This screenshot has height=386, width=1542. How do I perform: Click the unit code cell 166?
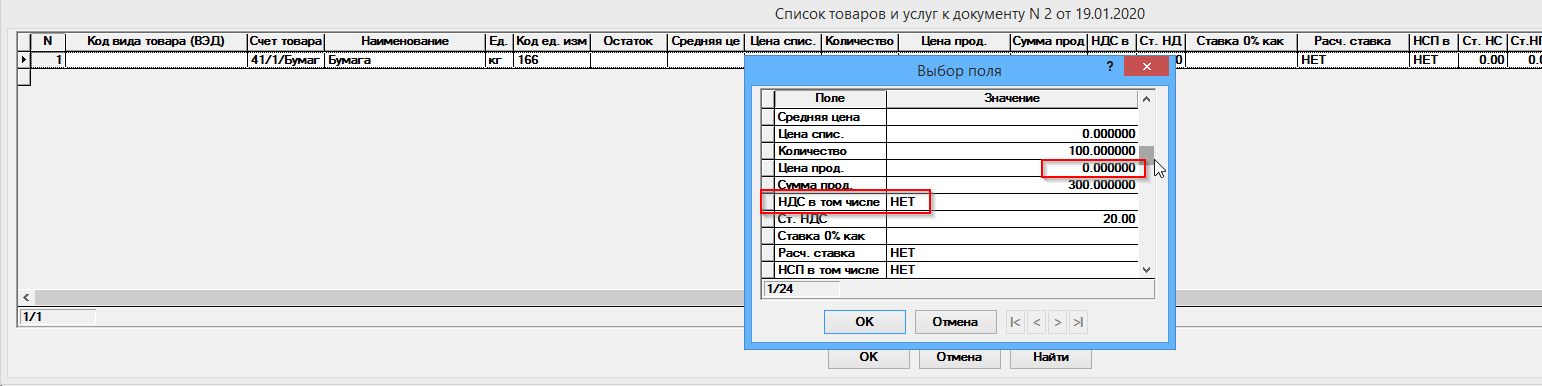pos(551,60)
